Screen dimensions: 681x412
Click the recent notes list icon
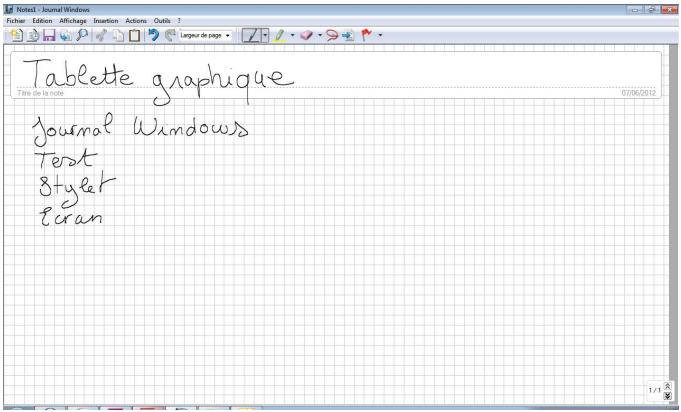[x=33, y=35]
